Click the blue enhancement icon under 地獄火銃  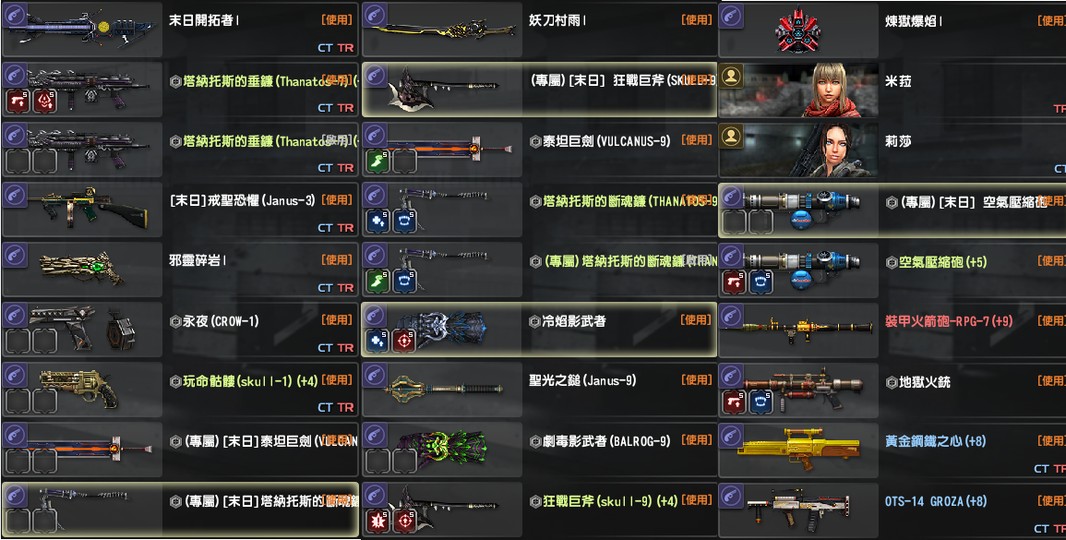pos(761,401)
